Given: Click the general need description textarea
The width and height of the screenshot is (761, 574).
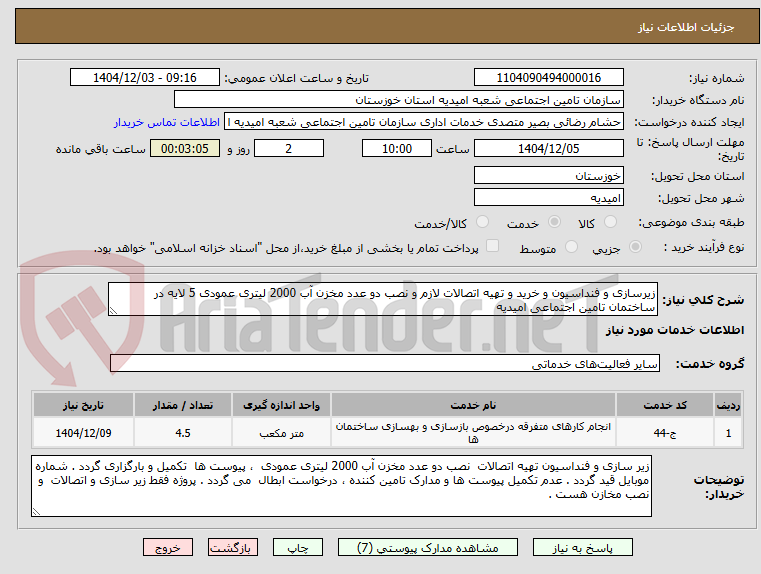Looking at the screenshot, I should click(x=383, y=300).
